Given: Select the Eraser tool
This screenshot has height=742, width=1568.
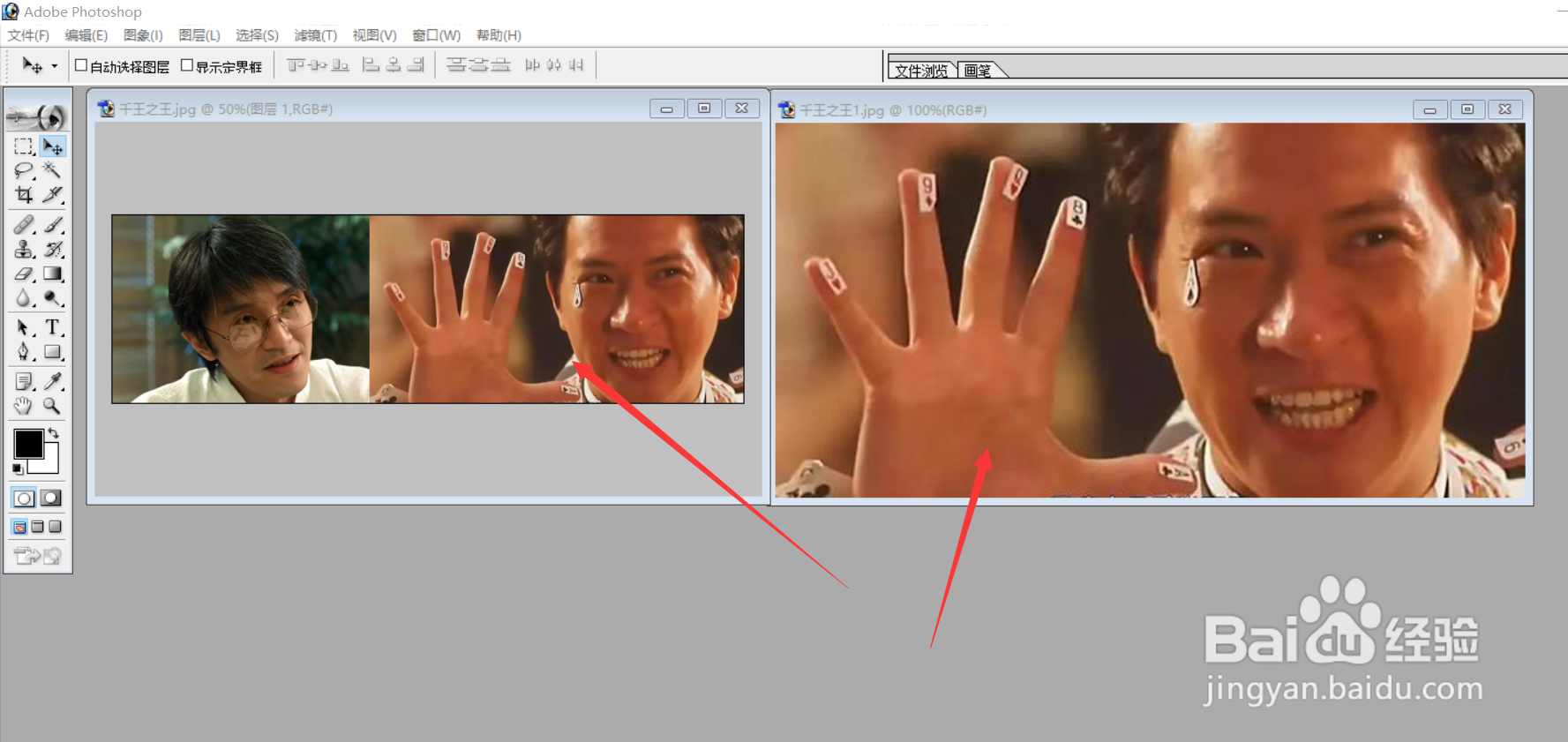Looking at the screenshot, I should coord(24,274).
